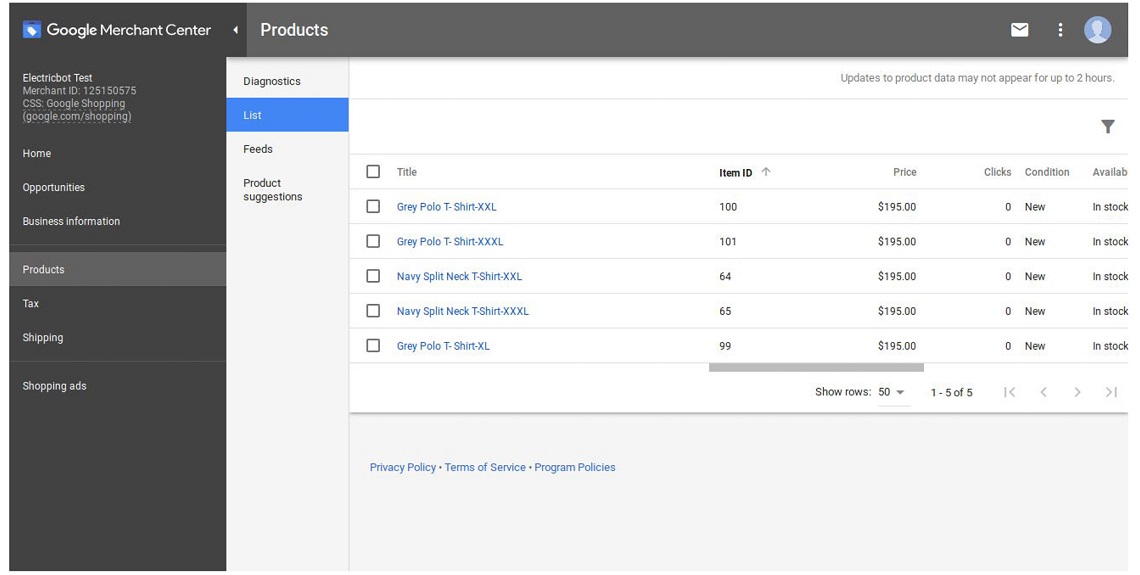Open the mail notifications icon
1140x575 pixels.
[1019, 30]
